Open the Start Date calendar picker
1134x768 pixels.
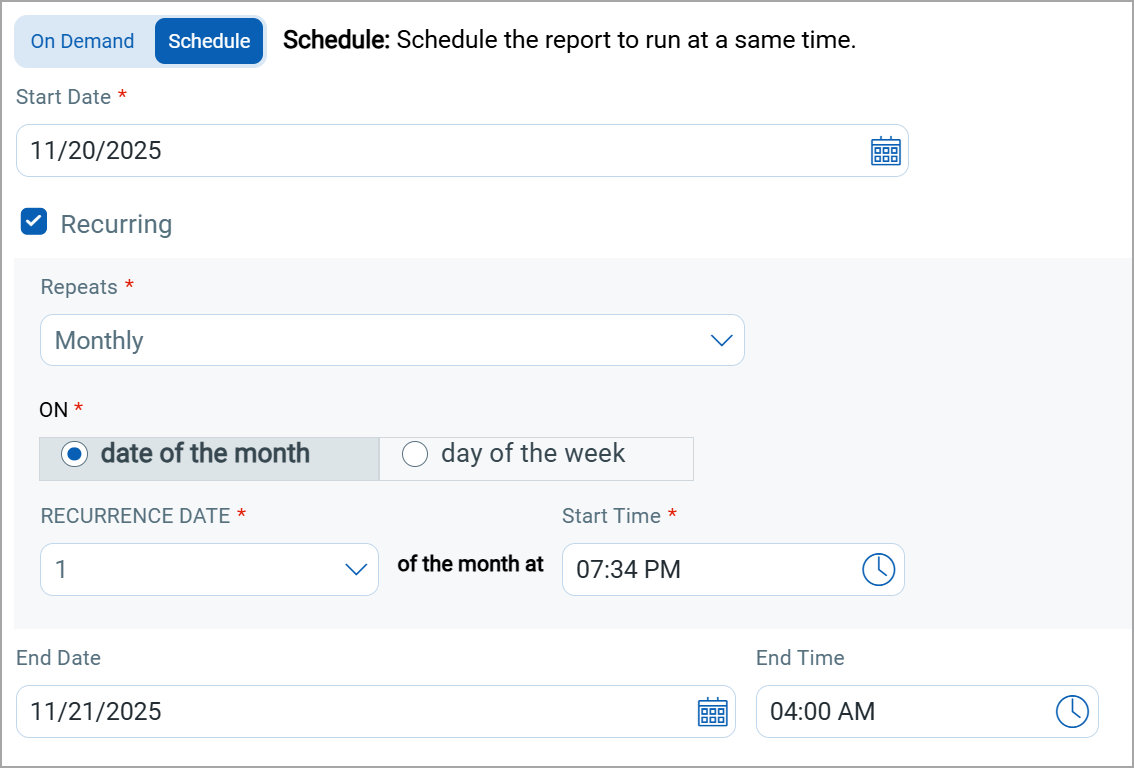[885, 151]
